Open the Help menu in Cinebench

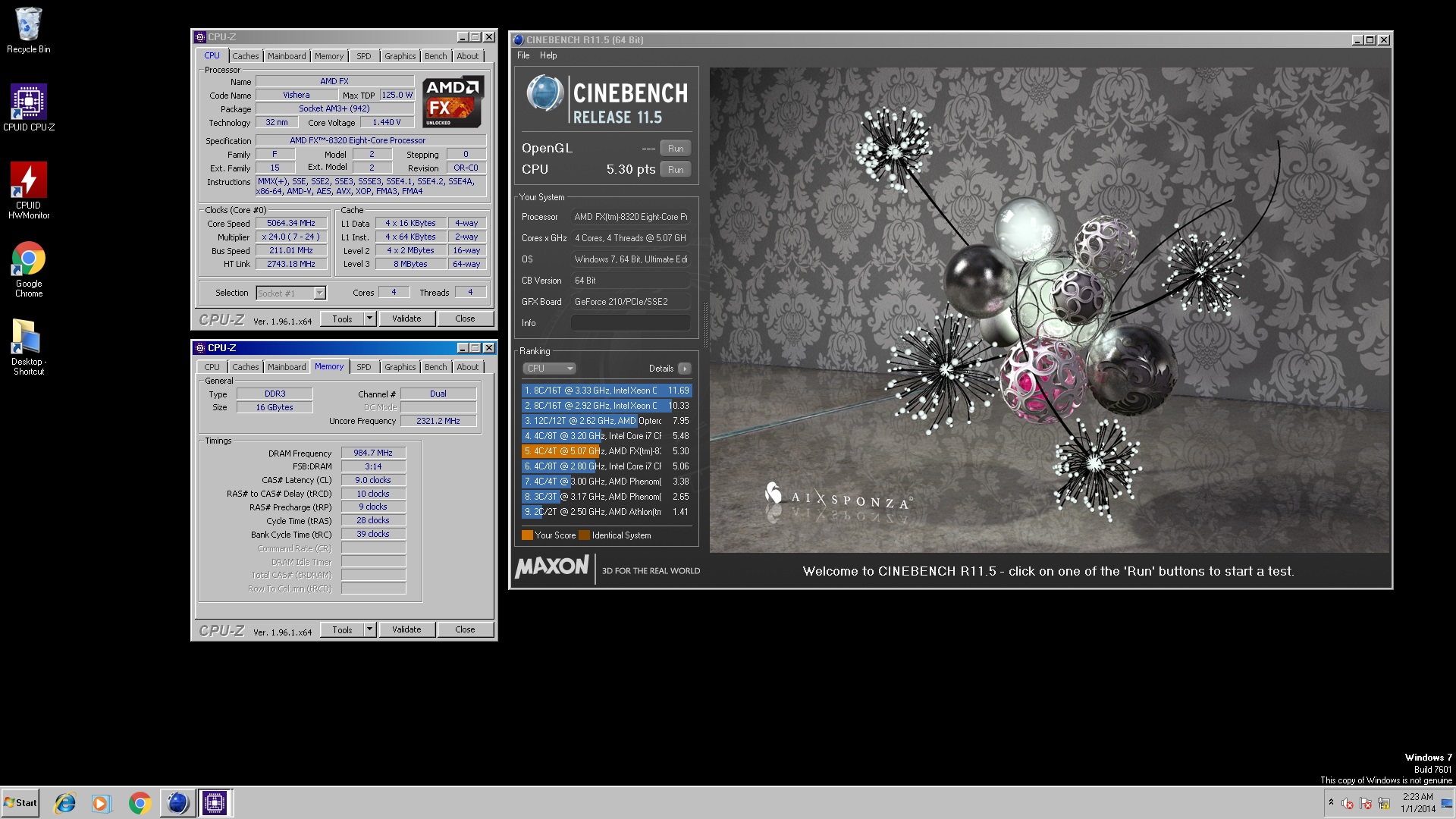[x=548, y=55]
